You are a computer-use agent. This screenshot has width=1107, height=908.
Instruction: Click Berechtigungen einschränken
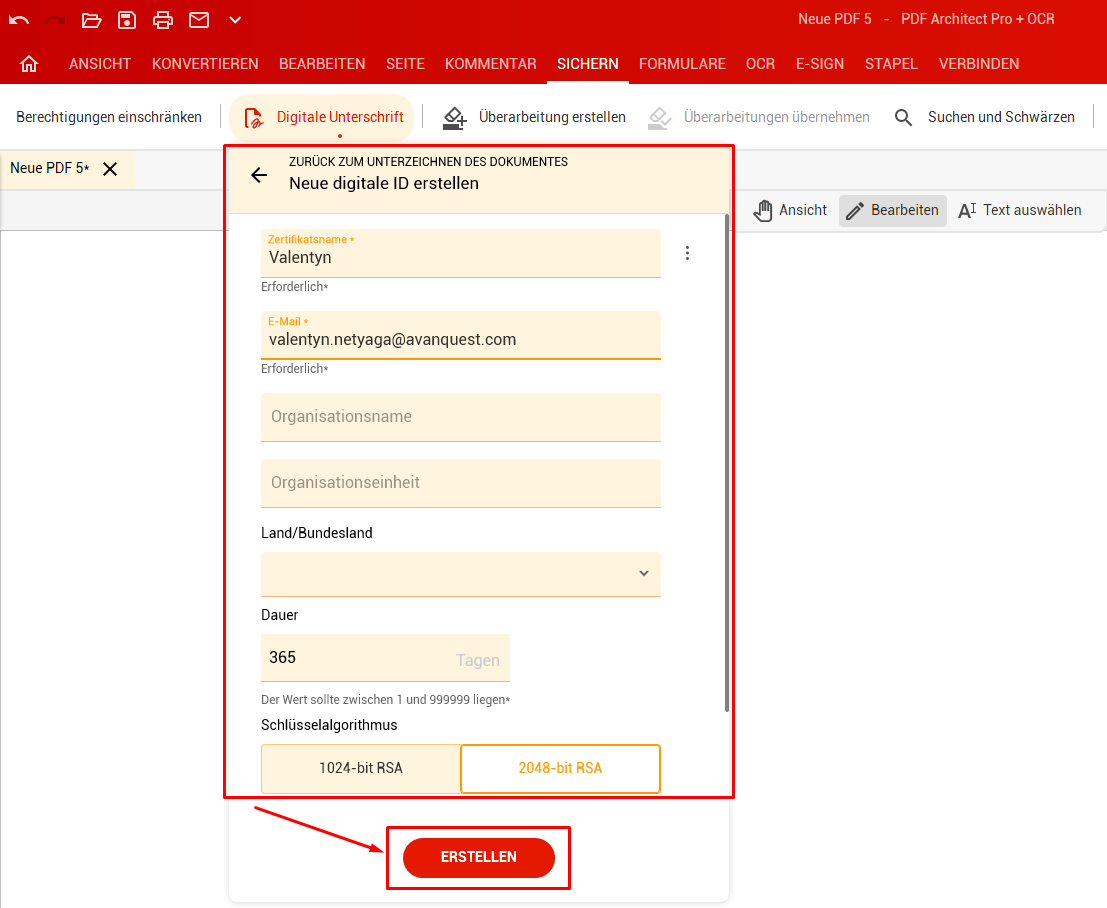tap(109, 117)
